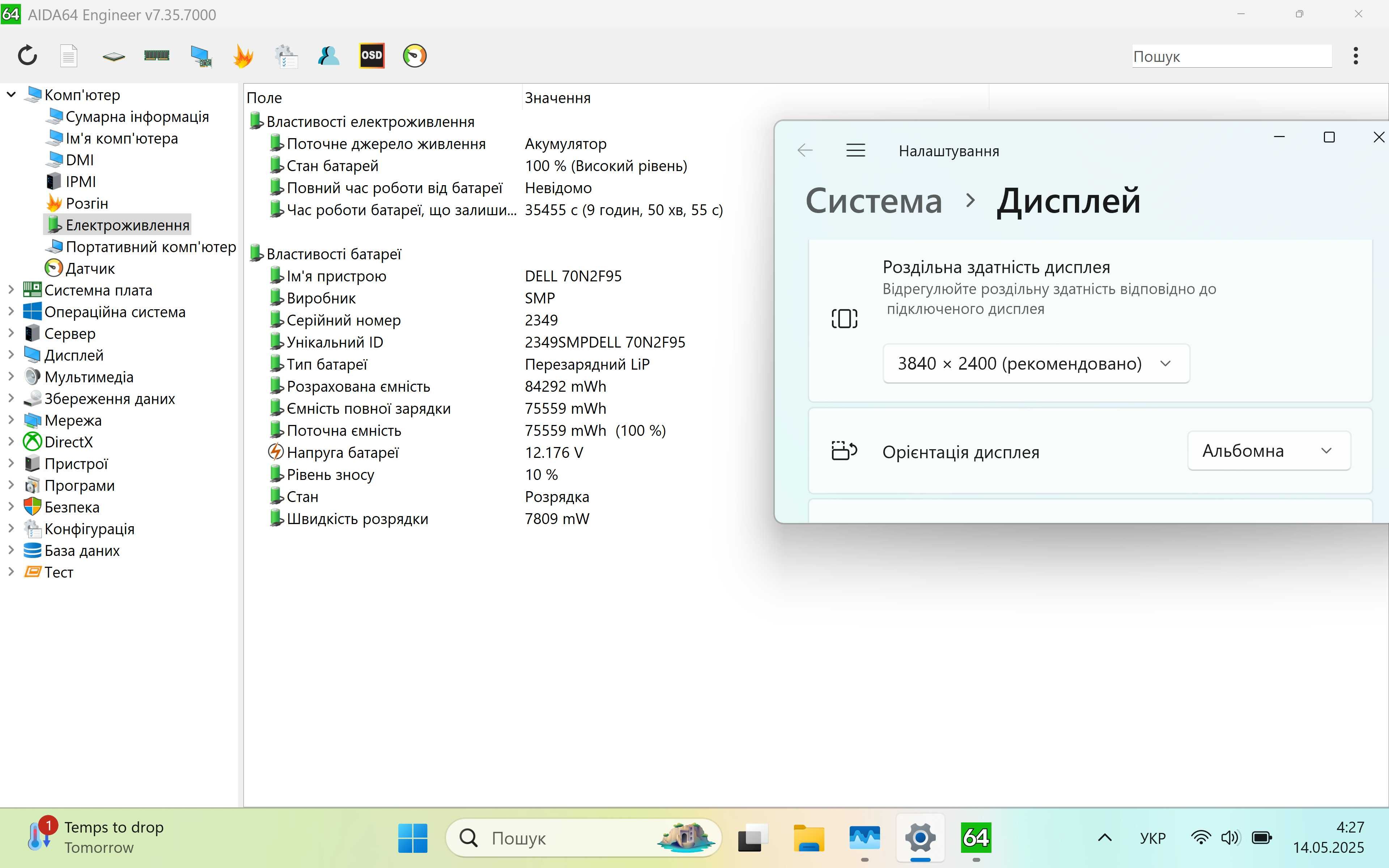Open the Windows Start menu
Viewport: 1389px width, 868px height.
pos(413,838)
